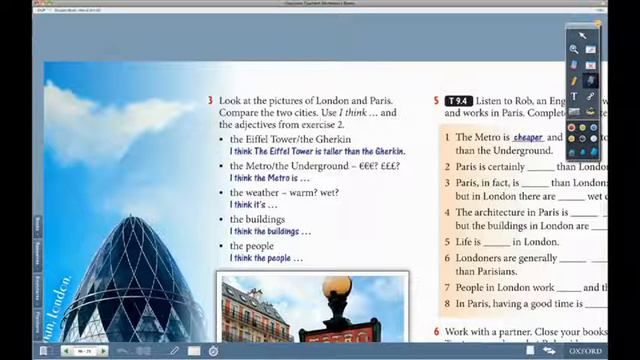
Task: Click 'I think the buildings …' prompt
Action: click(x=270, y=231)
